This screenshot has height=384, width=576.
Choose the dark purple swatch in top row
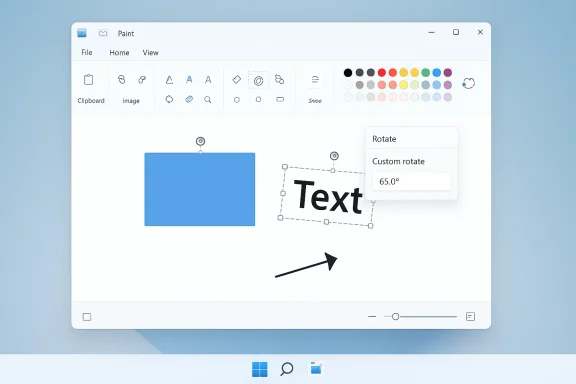coord(447,73)
